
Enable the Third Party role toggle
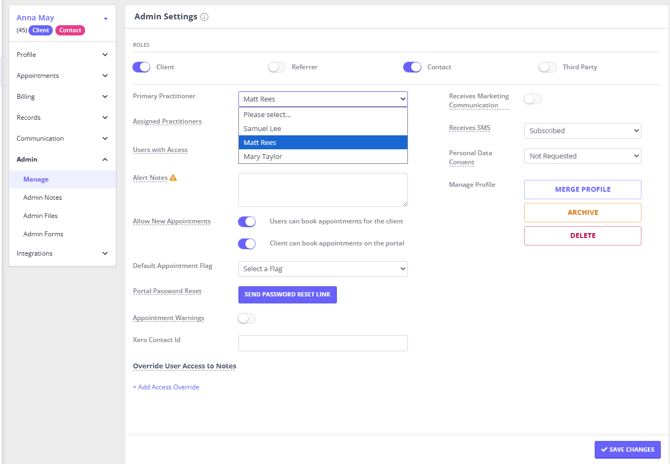547,67
